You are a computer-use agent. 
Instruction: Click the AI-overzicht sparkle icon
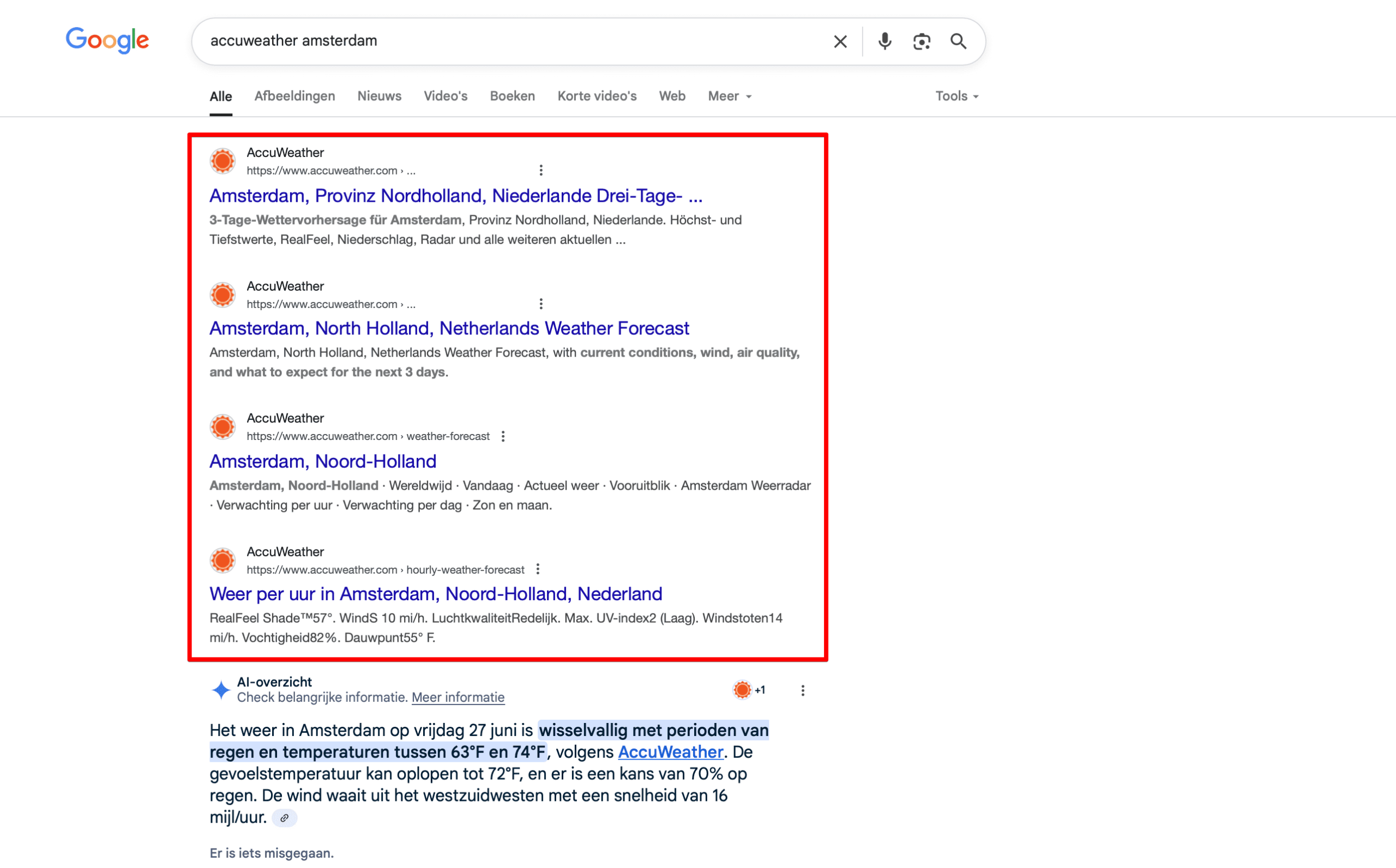(x=221, y=690)
